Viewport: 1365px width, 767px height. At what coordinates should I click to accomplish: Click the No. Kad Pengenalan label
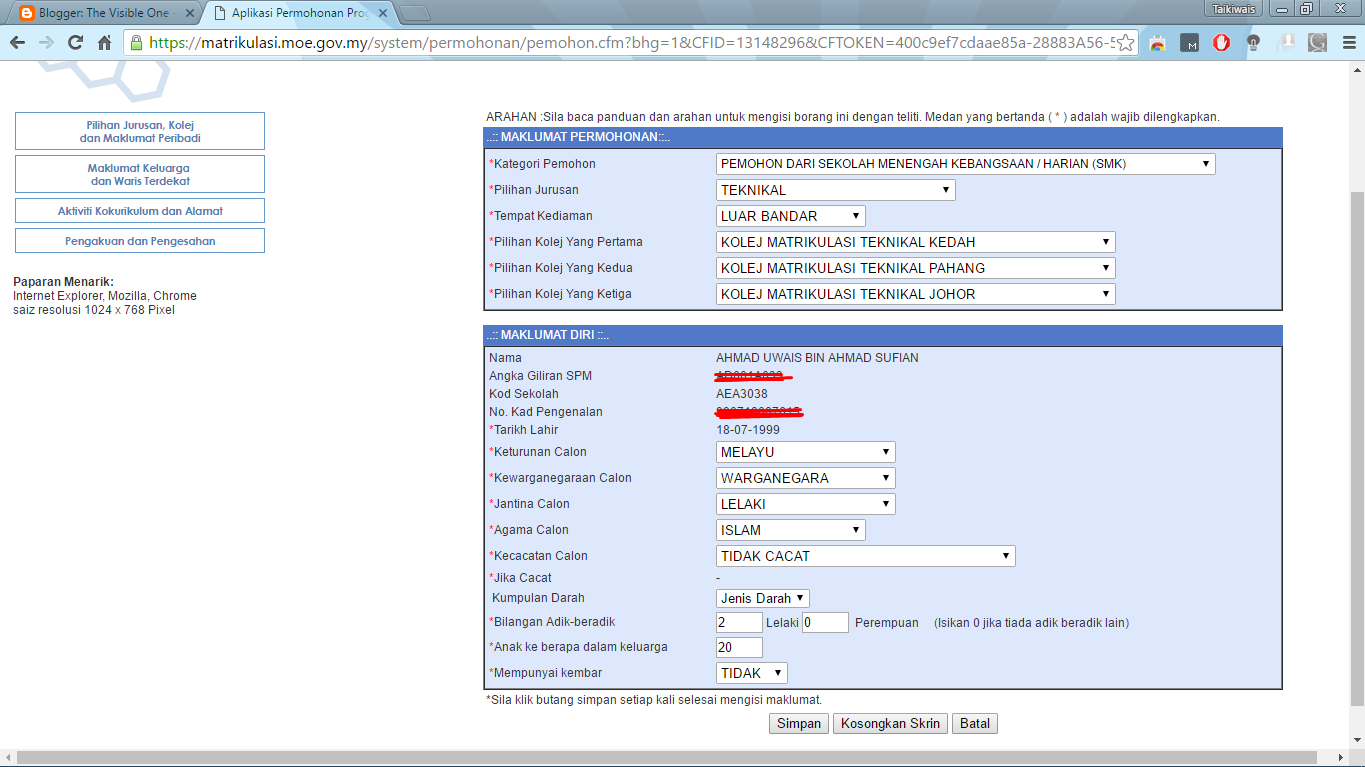pyautogui.click(x=546, y=412)
